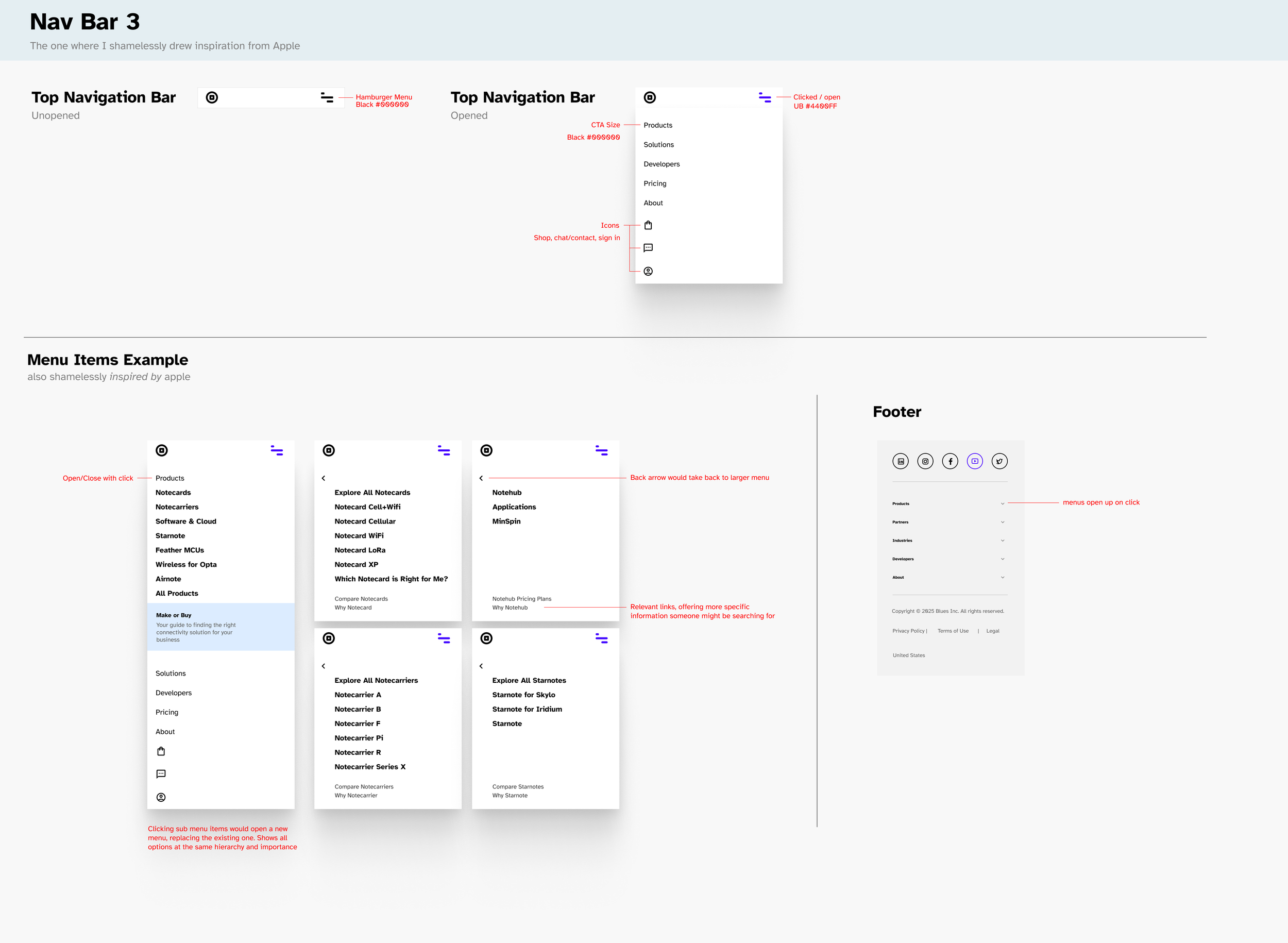This screenshot has width=1288, height=943.
Task: Select Software & Cloud in the Products menu
Action: click(x=185, y=521)
